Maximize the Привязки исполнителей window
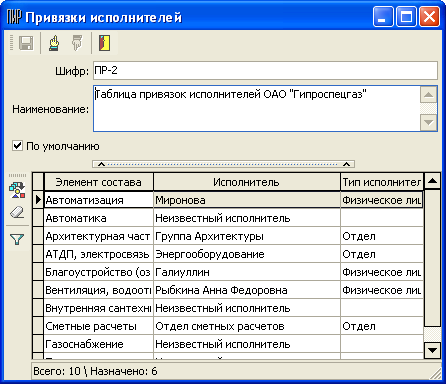The height and width of the screenshot is (384, 446). [406, 17]
